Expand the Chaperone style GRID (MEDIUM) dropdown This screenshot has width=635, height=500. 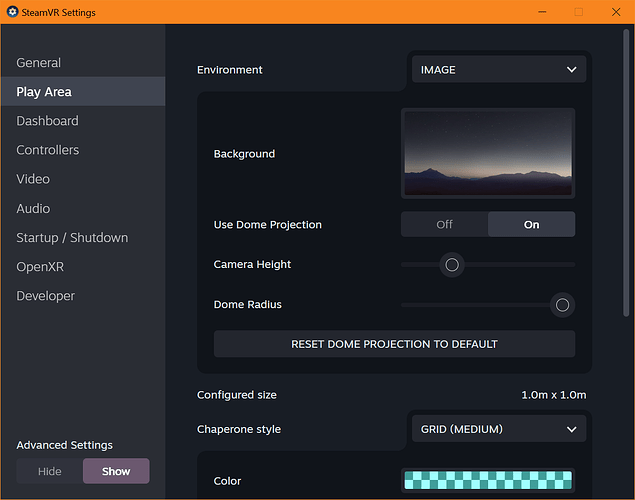499,429
